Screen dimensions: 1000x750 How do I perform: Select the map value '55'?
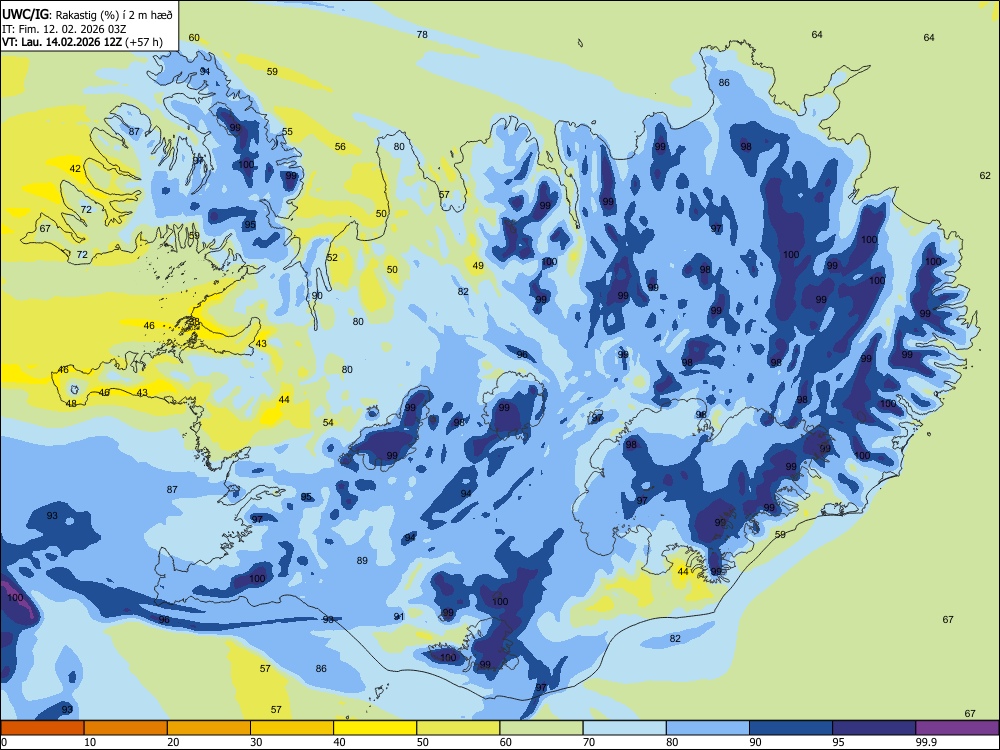[x=288, y=132]
